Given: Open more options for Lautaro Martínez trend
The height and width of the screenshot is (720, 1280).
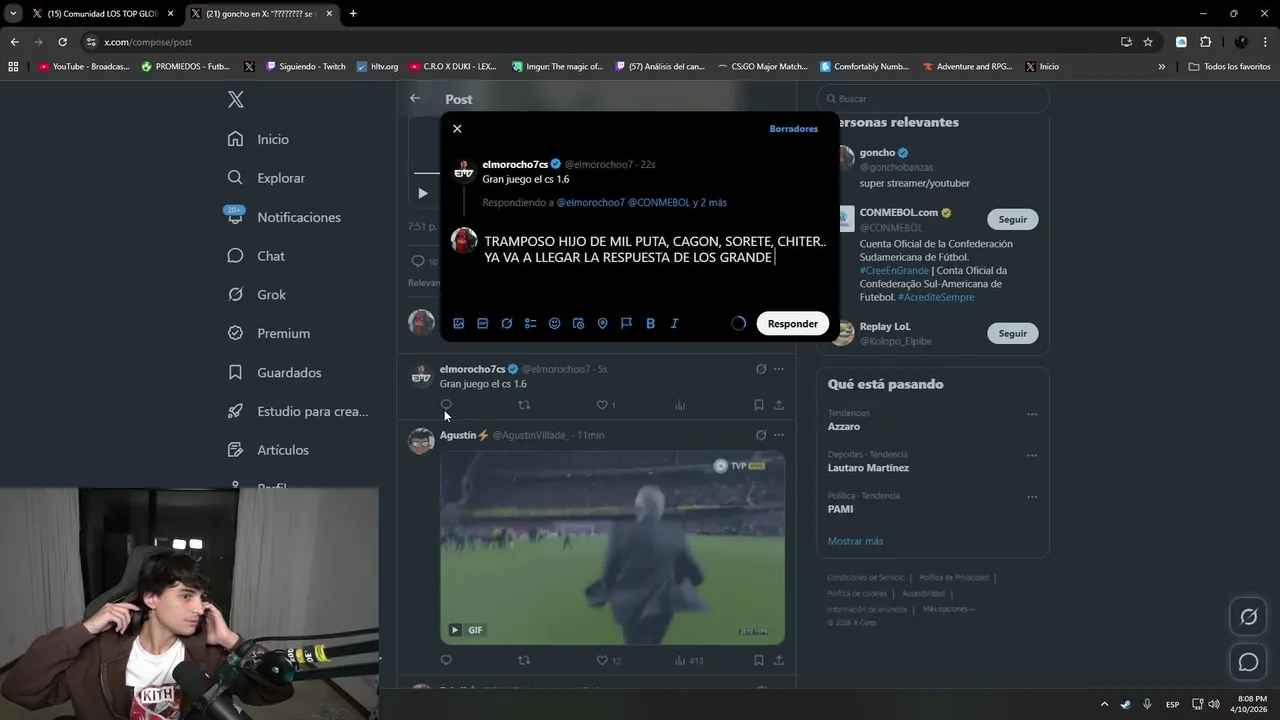Looking at the screenshot, I should point(1032,456).
